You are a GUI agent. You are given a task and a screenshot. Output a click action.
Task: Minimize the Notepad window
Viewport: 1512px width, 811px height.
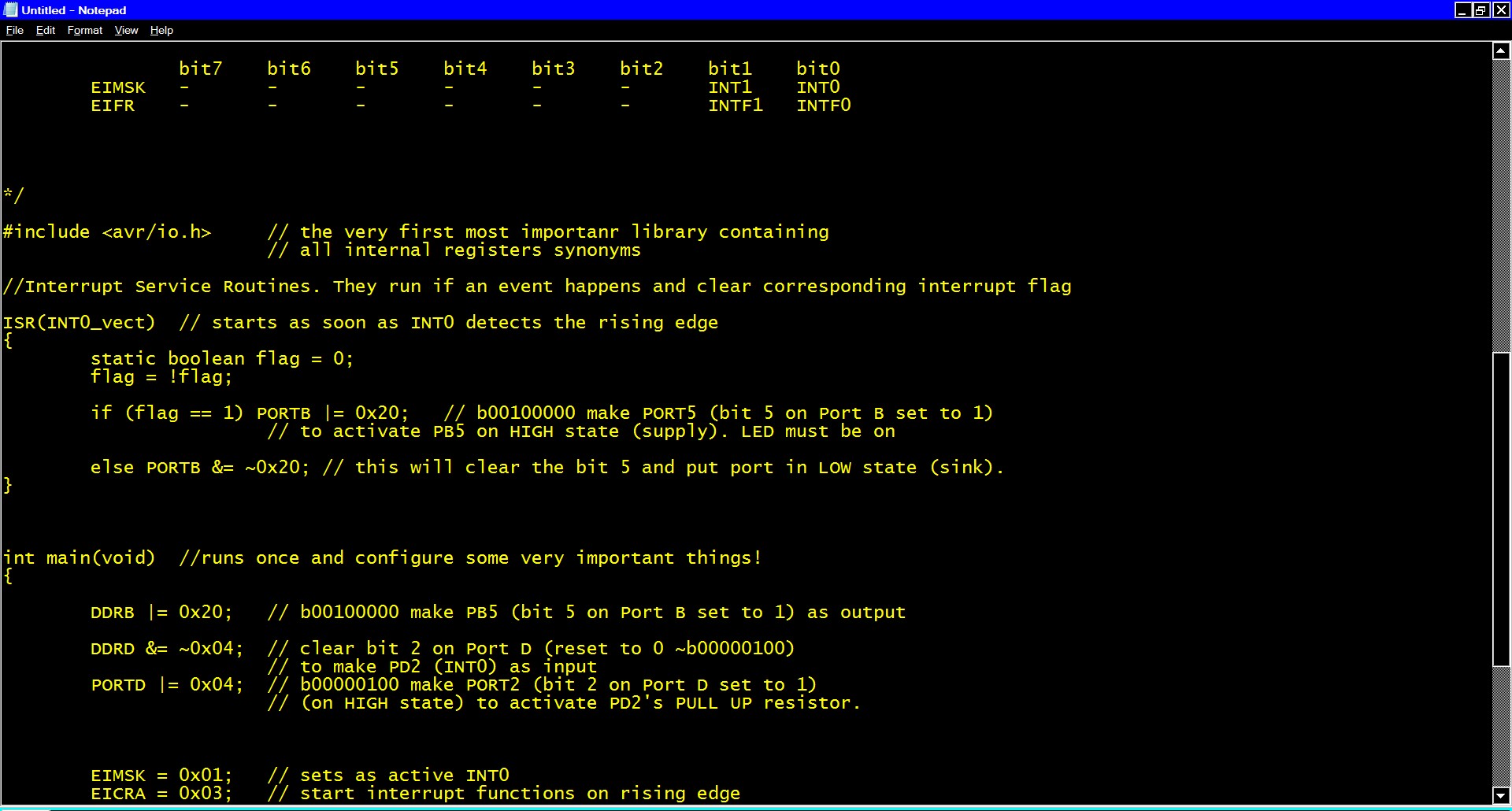[1462, 10]
